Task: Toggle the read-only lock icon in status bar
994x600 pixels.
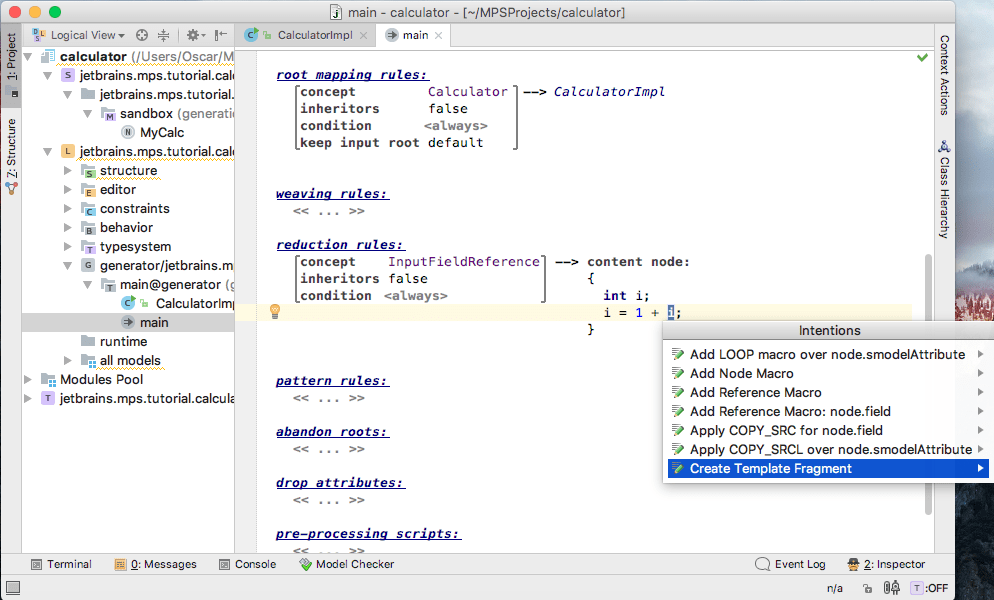Action: 867,588
